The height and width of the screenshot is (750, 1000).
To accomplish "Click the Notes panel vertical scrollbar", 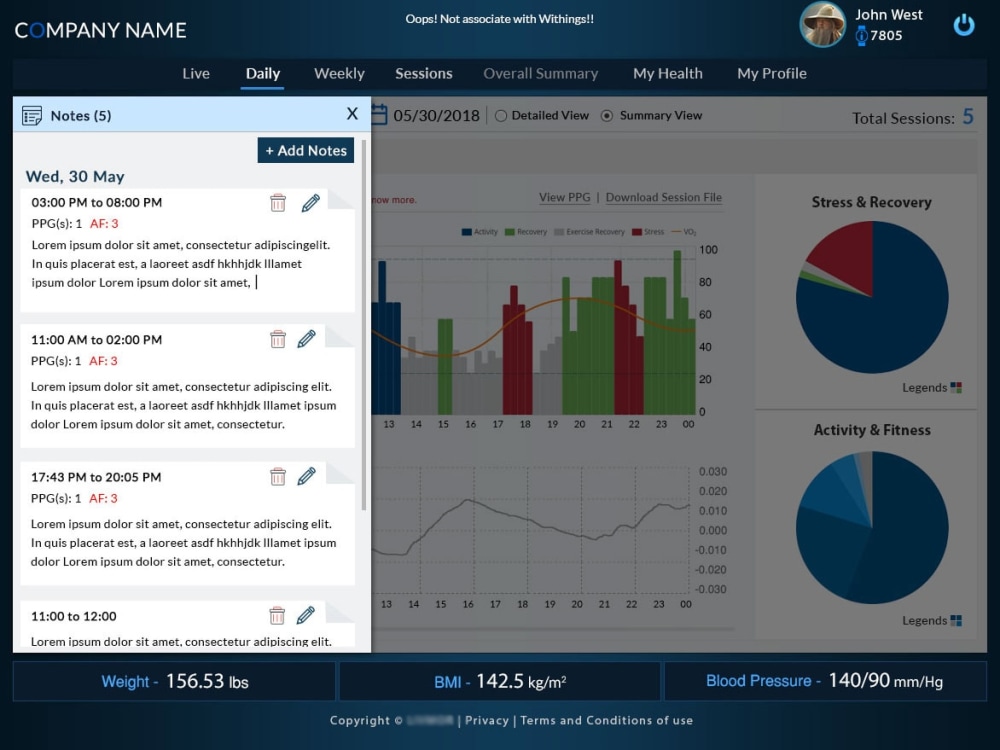I will 364,325.
